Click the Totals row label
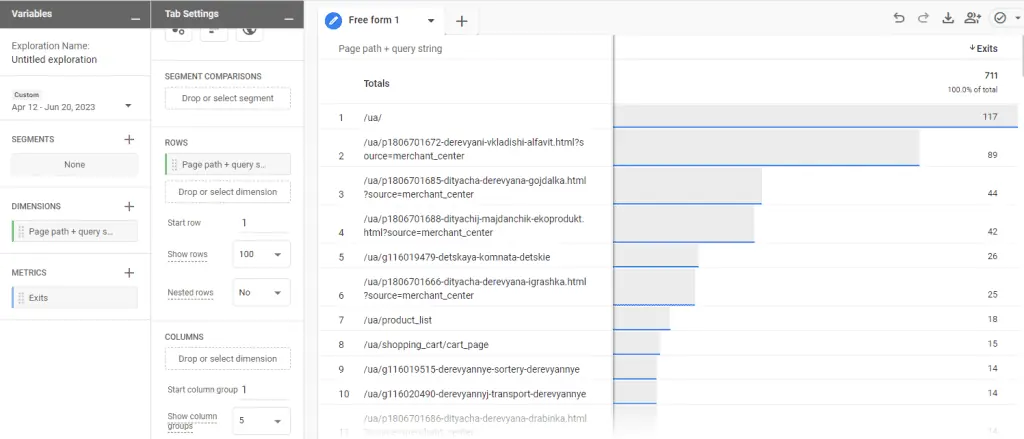Viewport: 1024px width, 439px height. (377, 84)
